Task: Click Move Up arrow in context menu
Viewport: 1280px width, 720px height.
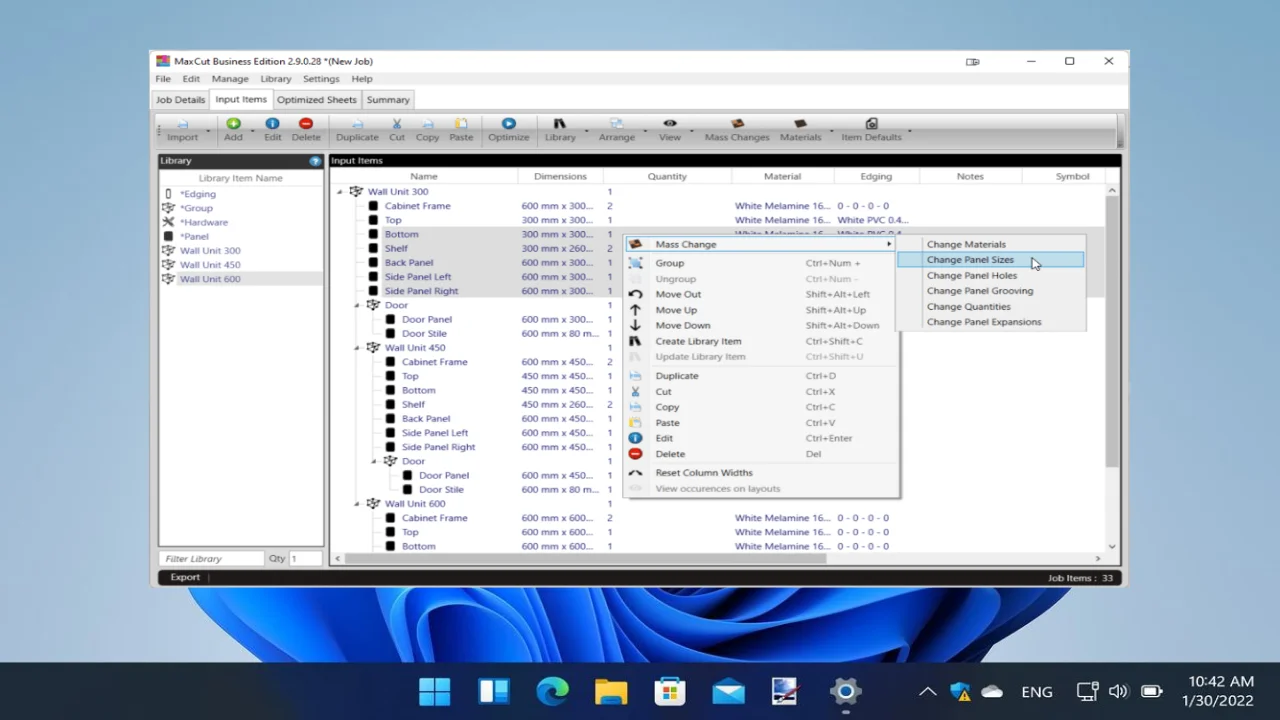Action: (635, 310)
